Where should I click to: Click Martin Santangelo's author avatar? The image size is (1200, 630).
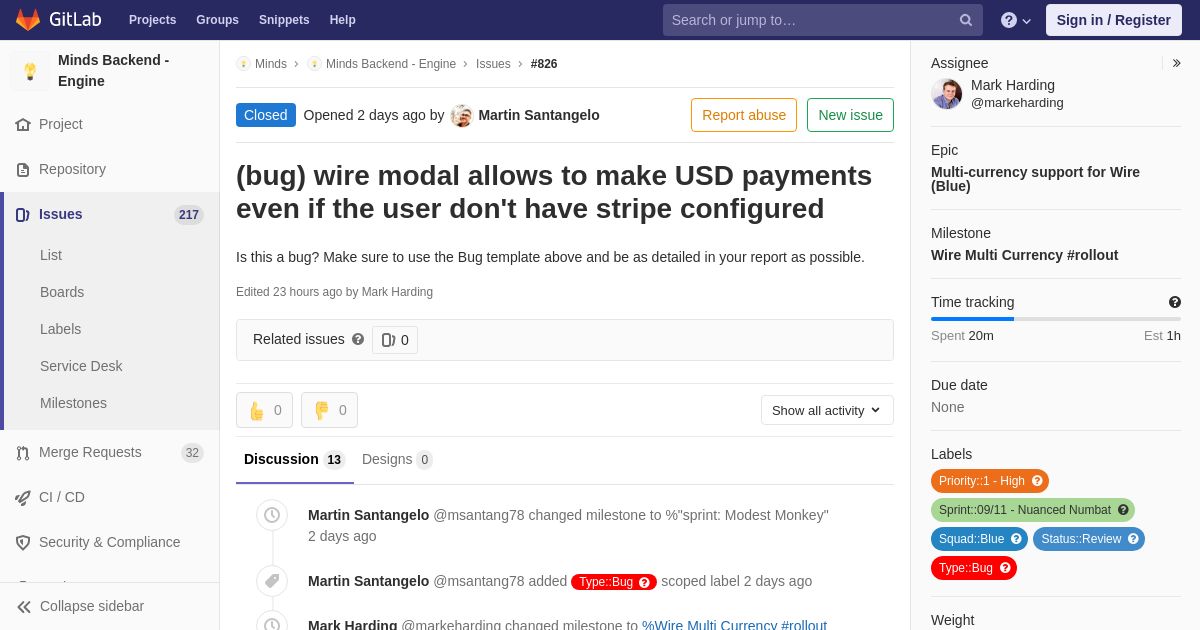click(x=461, y=115)
